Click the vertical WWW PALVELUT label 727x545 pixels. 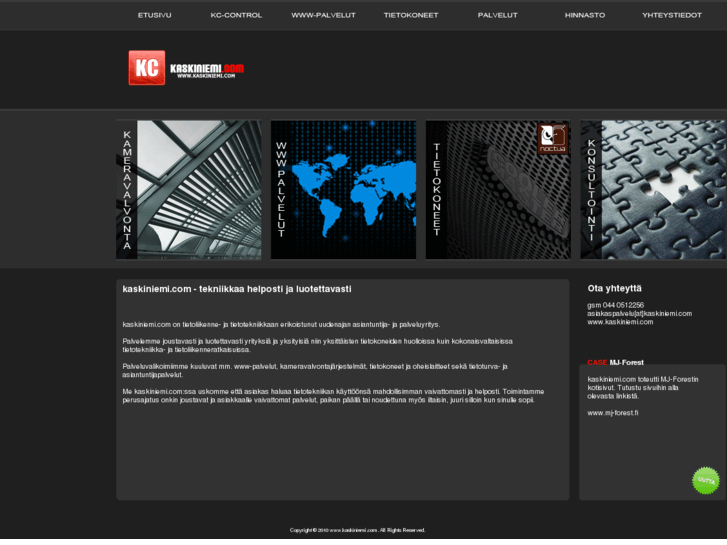pyautogui.click(x=281, y=190)
